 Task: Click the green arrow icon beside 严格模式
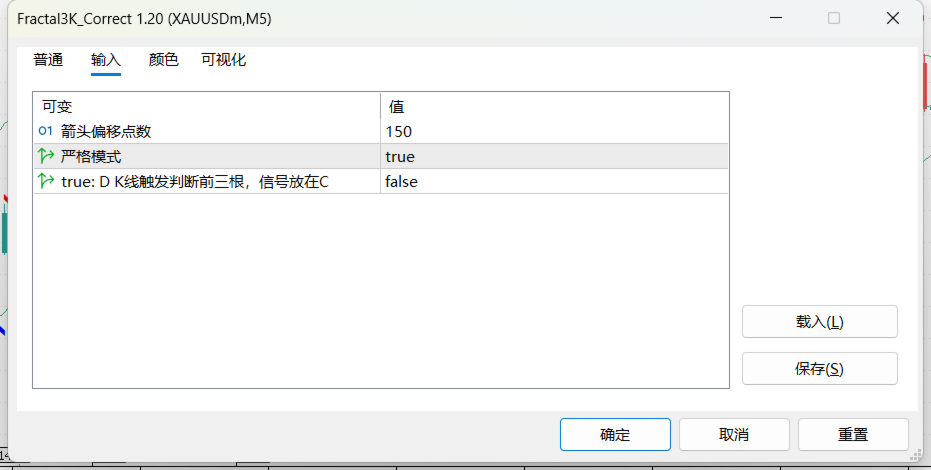[x=46, y=156]
